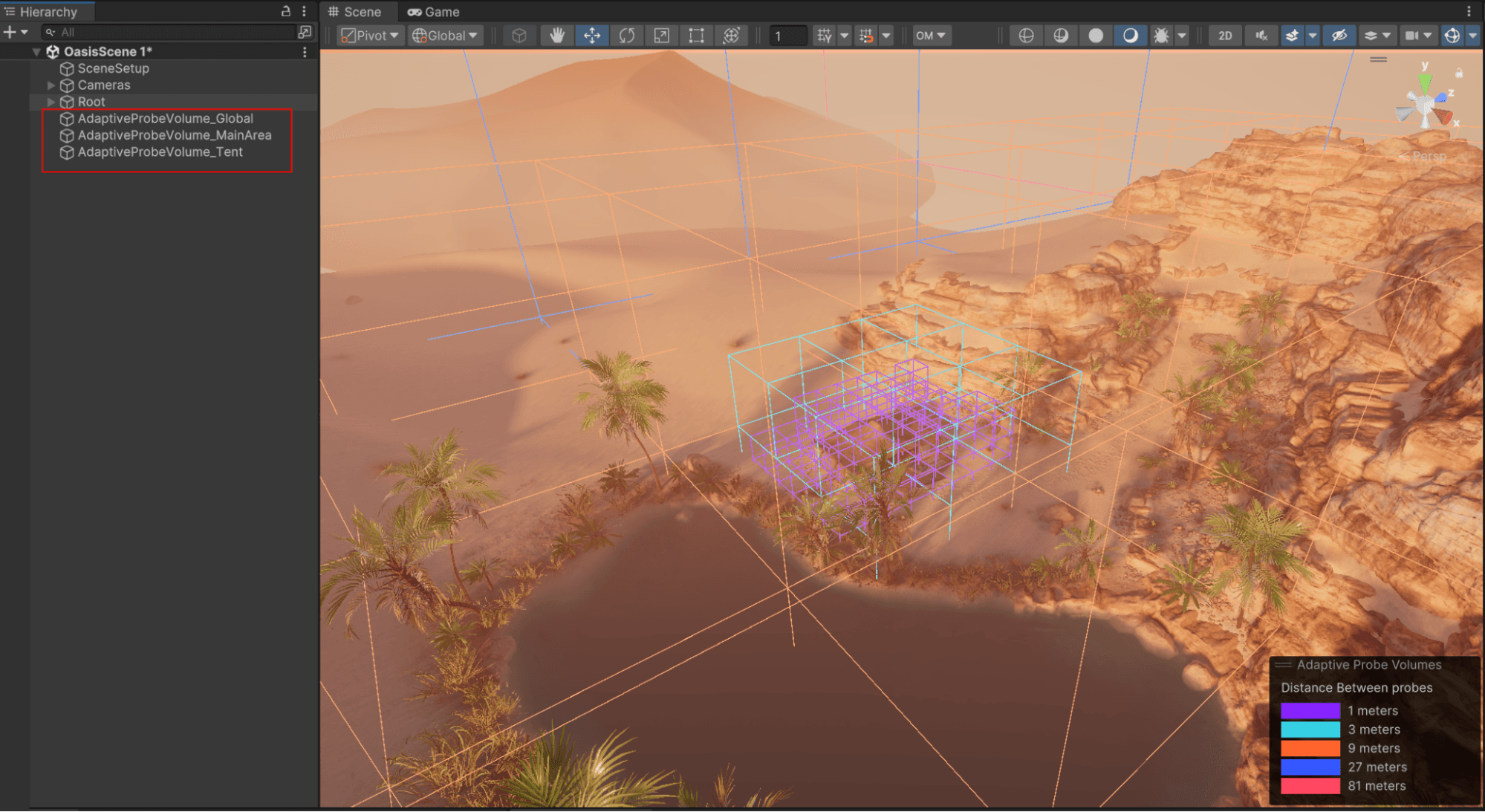Expand the Cameras object in Hierarchy
Screen dimensions: 1485x812
tap(51, 85)
